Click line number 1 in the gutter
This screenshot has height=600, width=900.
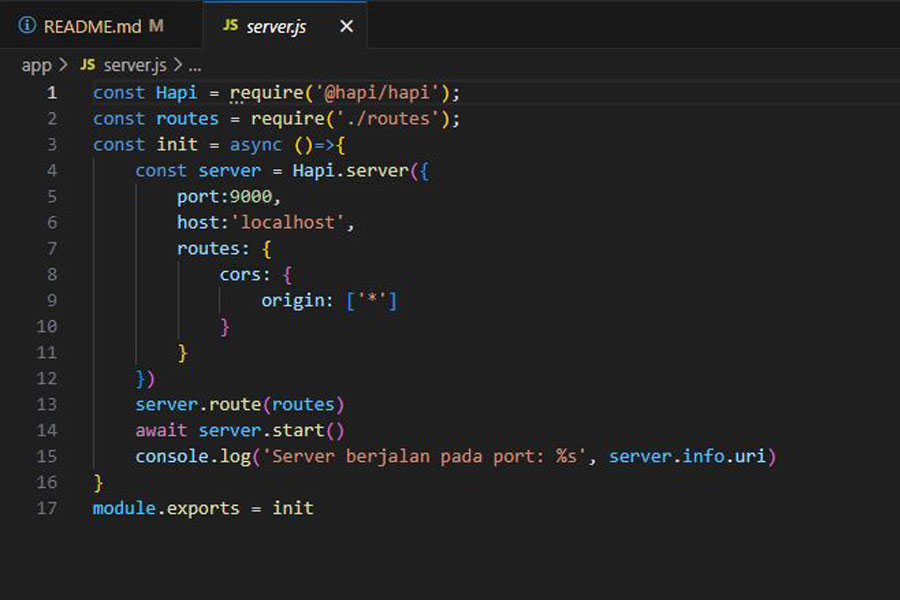point(52,92)
